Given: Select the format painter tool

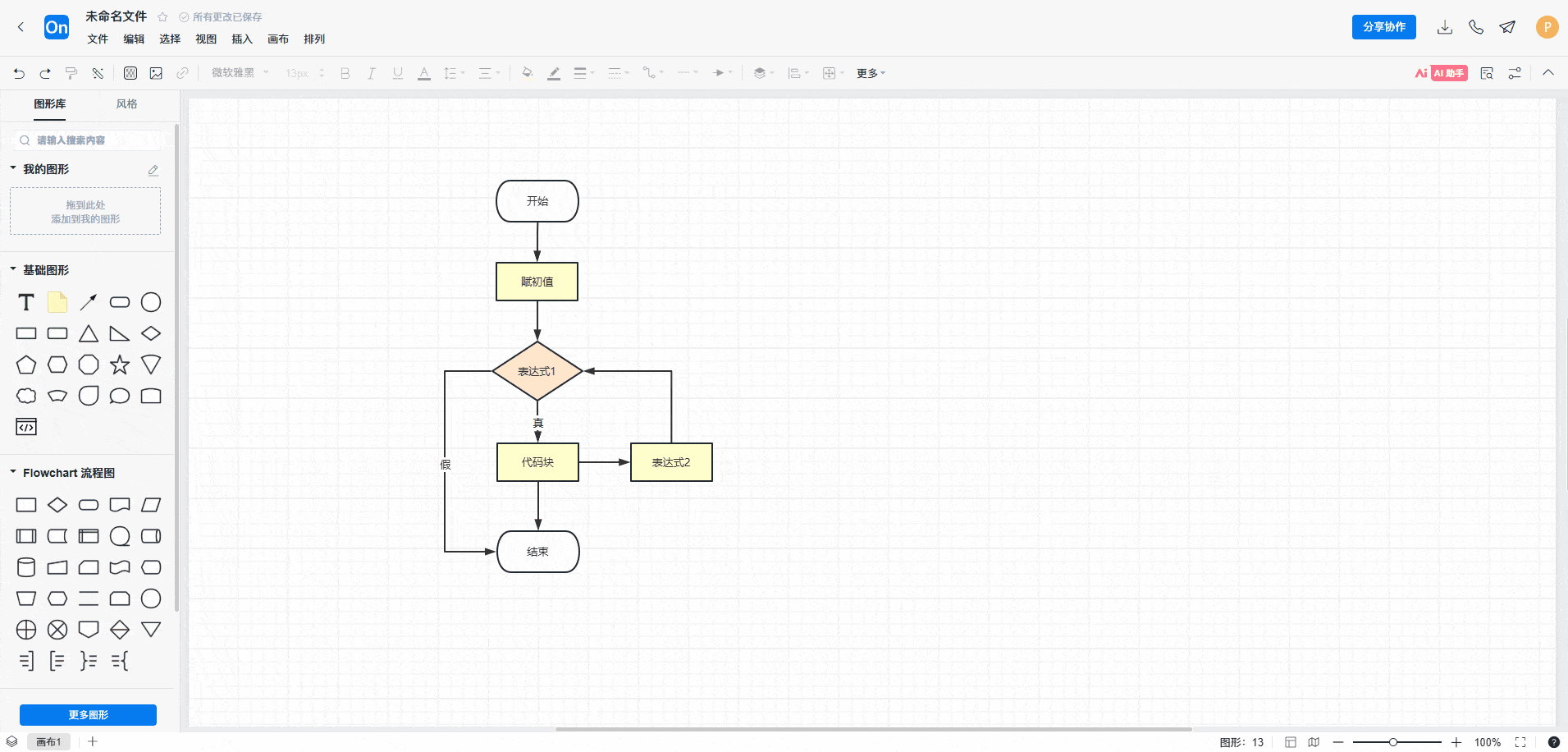Looking at the screenshot, I should click(71, 73).
